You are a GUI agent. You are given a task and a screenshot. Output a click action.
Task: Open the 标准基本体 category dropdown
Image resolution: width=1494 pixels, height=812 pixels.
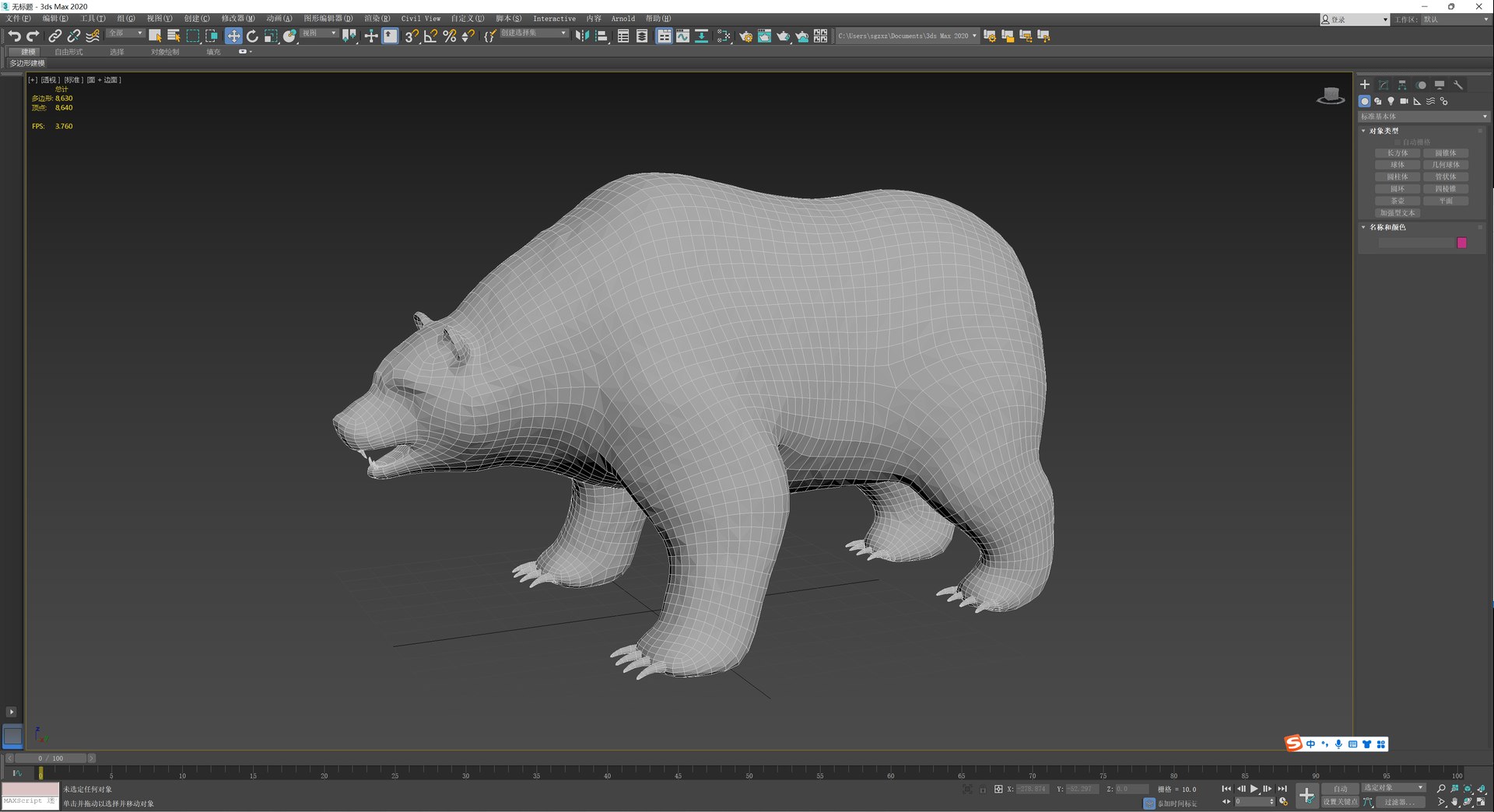(x=1423, y=117)
